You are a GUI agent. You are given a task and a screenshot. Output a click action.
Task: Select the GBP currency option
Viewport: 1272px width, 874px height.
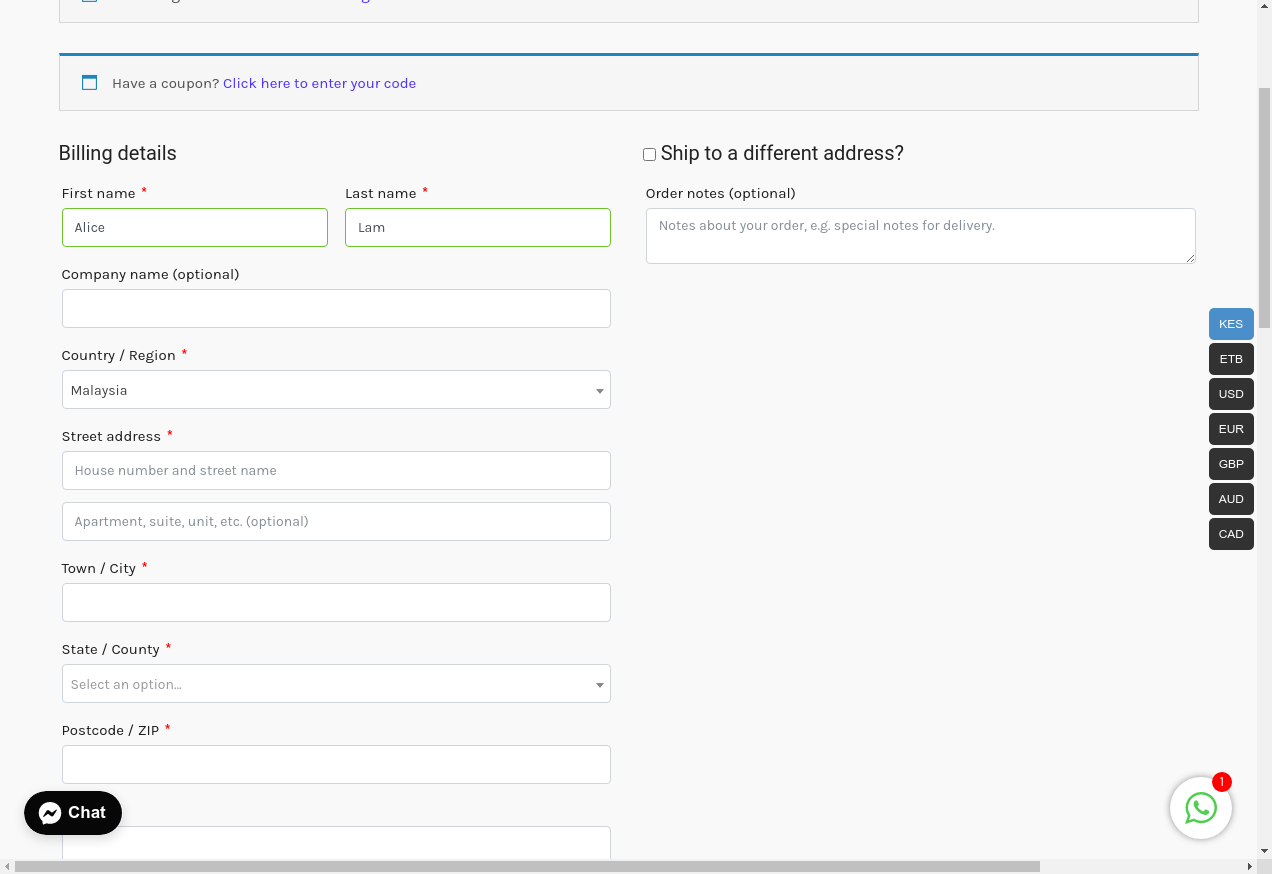pyautogui.click(x=1230, y=464)
